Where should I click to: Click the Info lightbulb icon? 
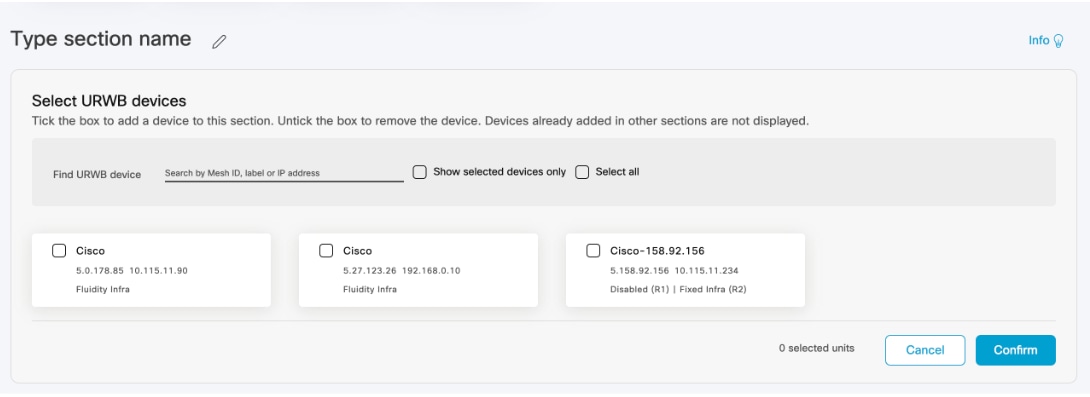[x=1058, y=41]
